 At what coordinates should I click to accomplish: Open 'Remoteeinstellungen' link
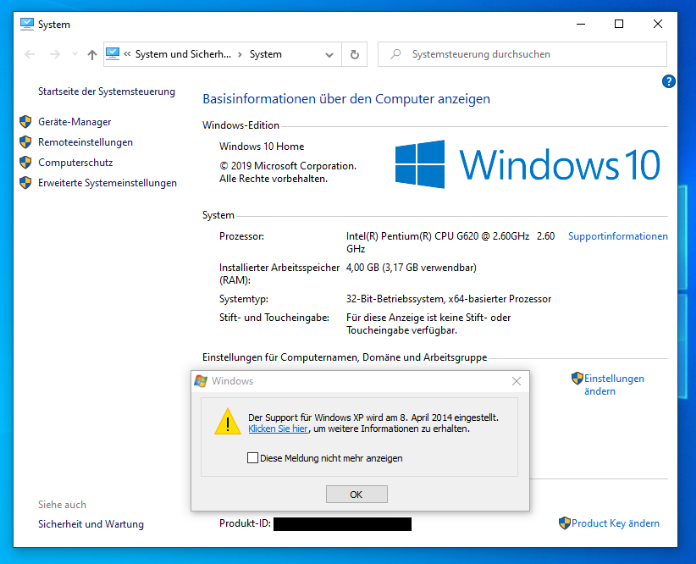pos(85,142)
